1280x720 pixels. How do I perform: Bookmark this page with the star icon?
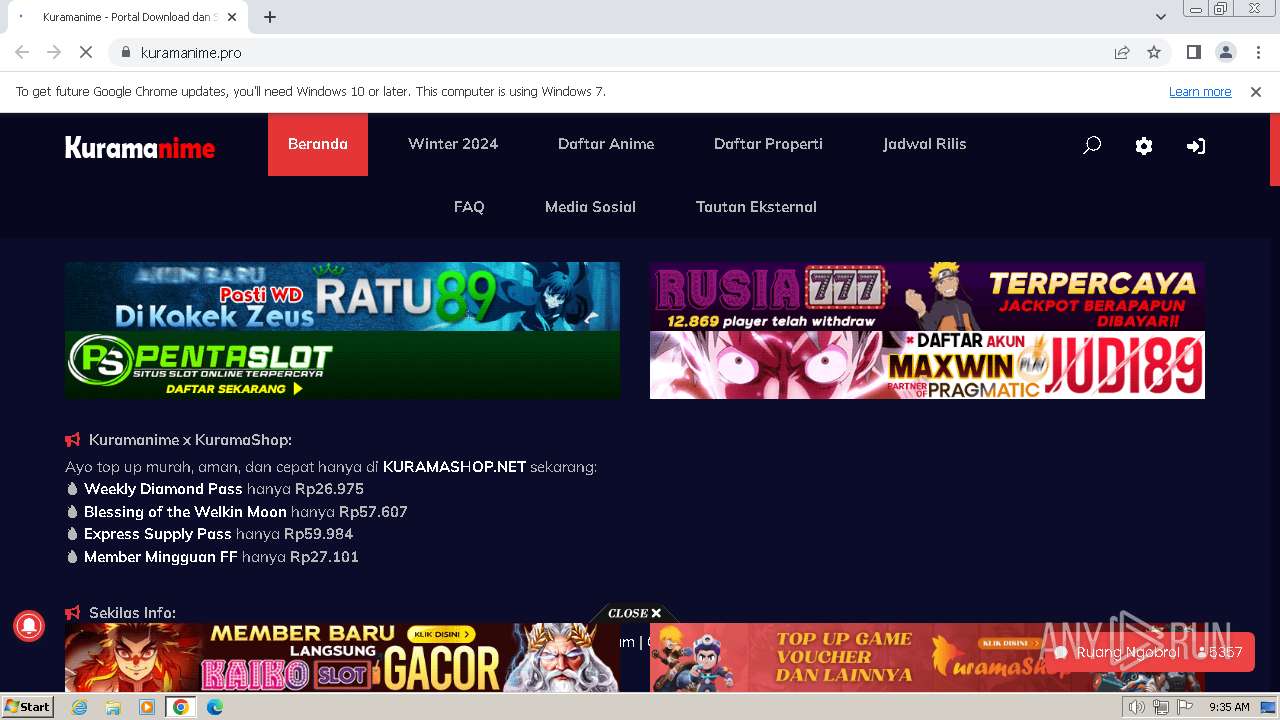[x=1154, y=52]
